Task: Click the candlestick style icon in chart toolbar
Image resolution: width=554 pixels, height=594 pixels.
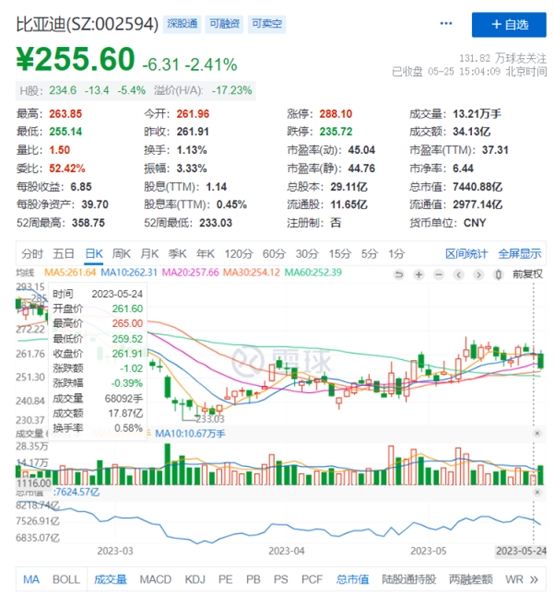Action: [499, 274]
